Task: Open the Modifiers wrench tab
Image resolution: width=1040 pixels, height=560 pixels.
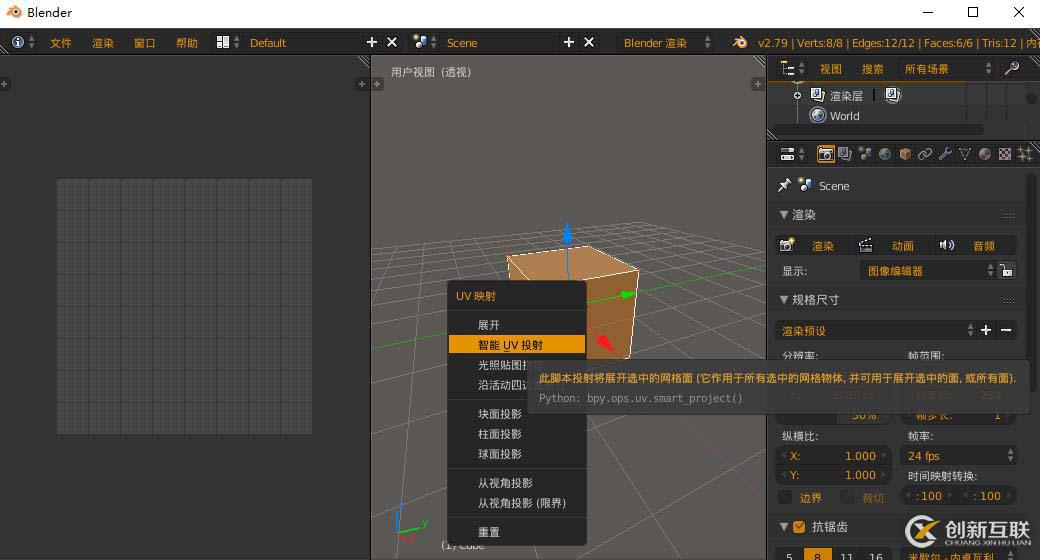Action: click(x=945, y=154)
